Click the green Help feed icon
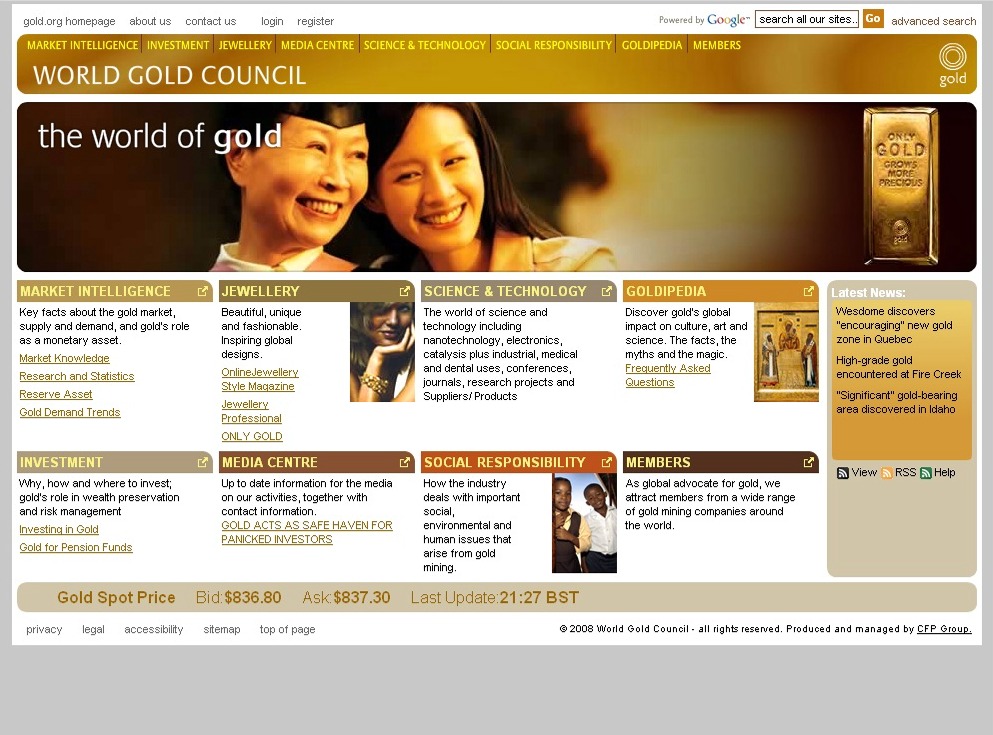The width and height of the screenshot is (993, 735). tap(926, 473)
